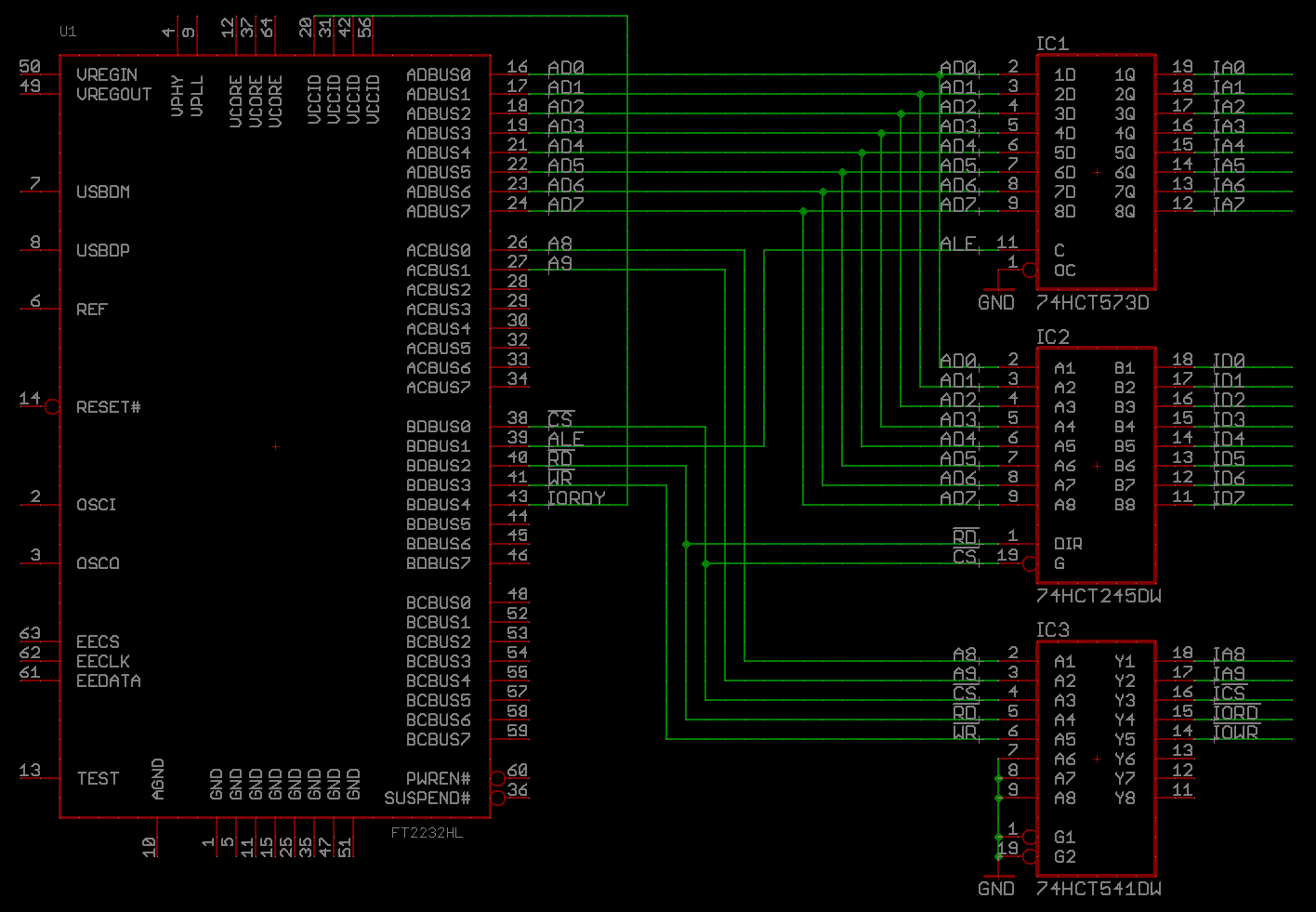The image size is (1316, 912).
Task: Select the ACBUS1 pin label
Action: click(439, 270)
